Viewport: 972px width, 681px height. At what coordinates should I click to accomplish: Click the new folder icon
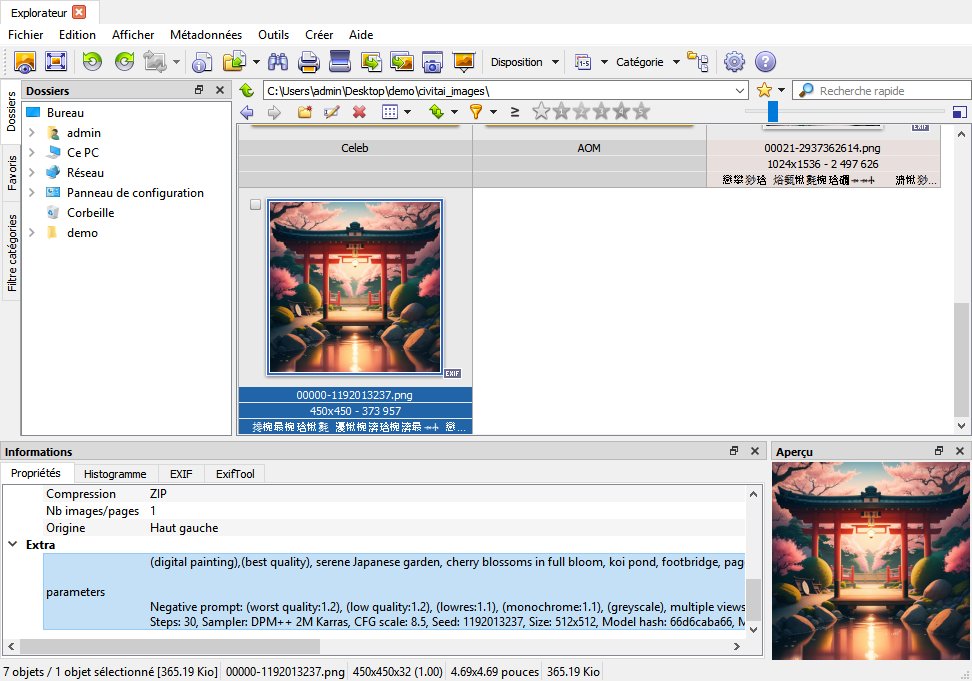(304, 112)
